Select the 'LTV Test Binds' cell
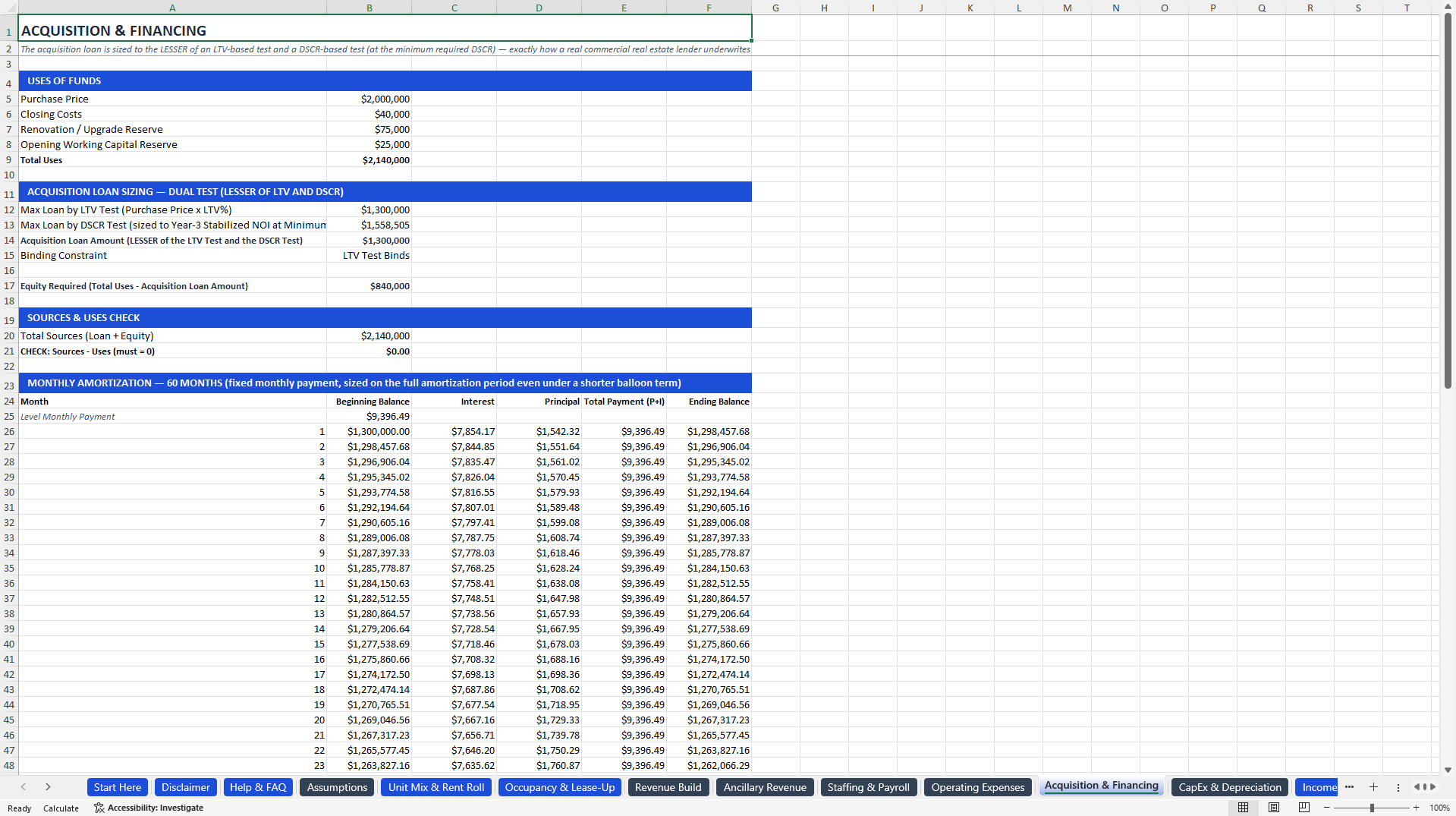1456x816 pixels. pos(369,256)
